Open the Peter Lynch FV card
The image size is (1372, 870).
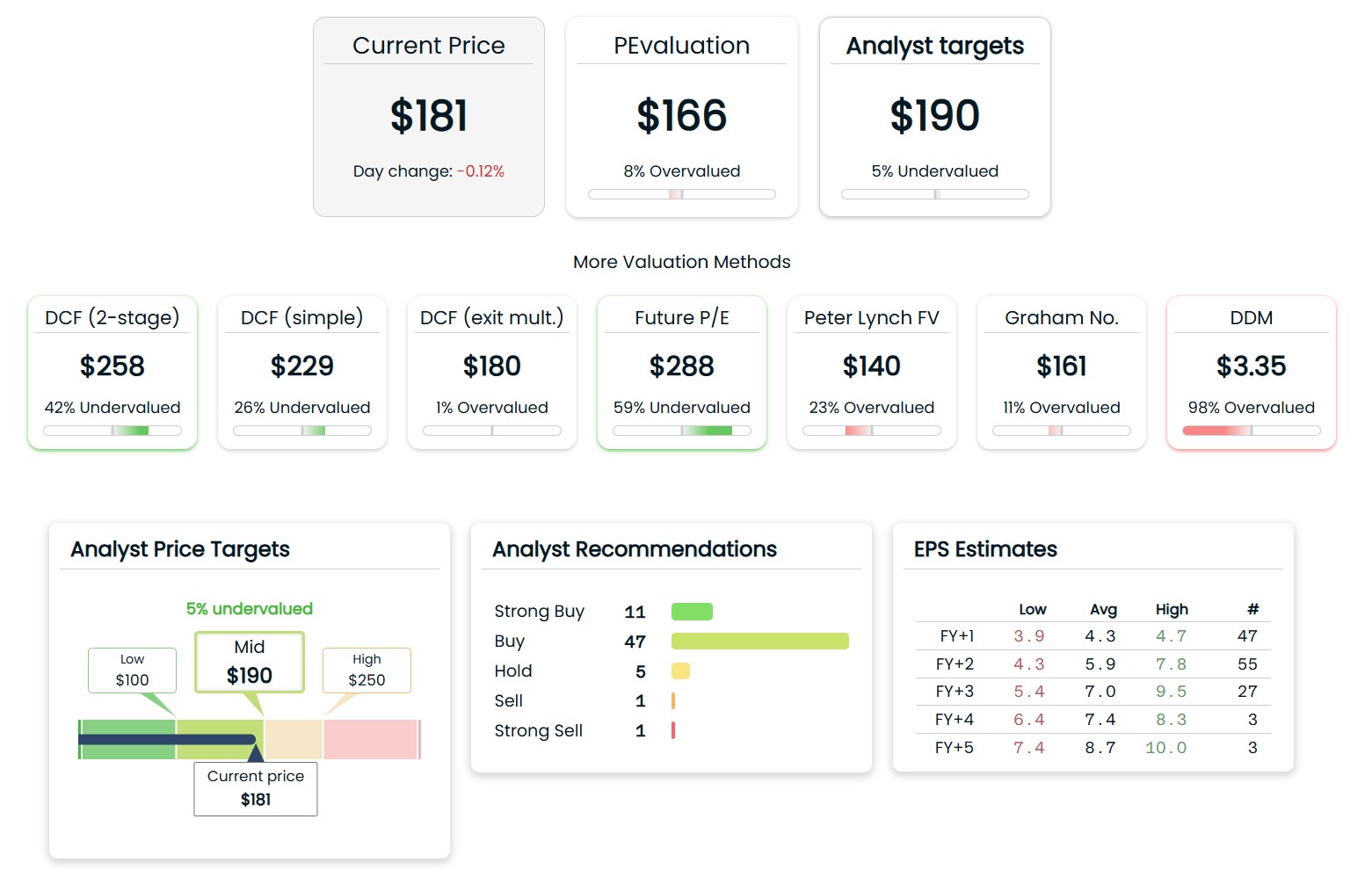(872, 372)
